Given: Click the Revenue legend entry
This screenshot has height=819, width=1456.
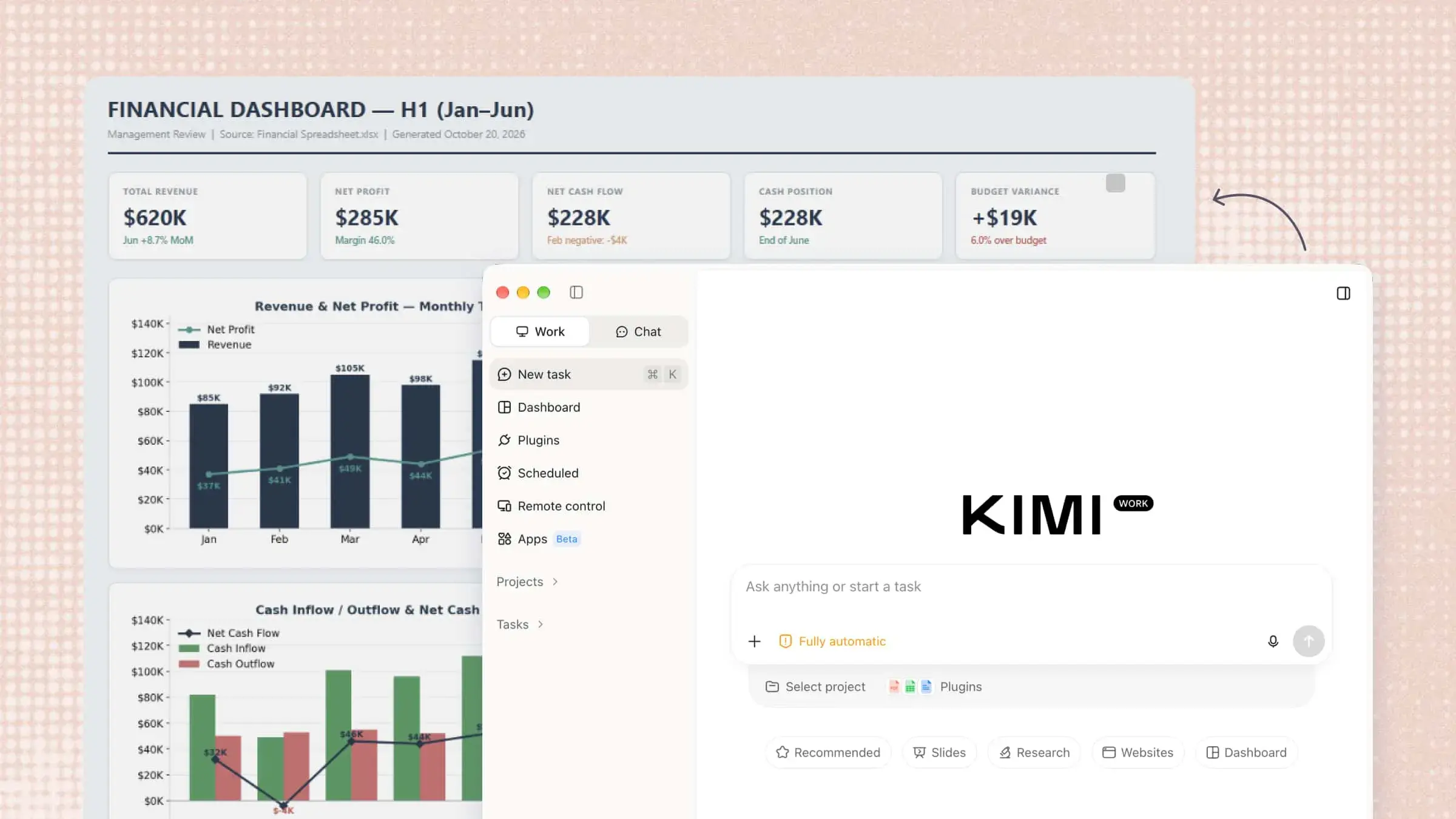Looking at the screenshot, I should (215, 345).
